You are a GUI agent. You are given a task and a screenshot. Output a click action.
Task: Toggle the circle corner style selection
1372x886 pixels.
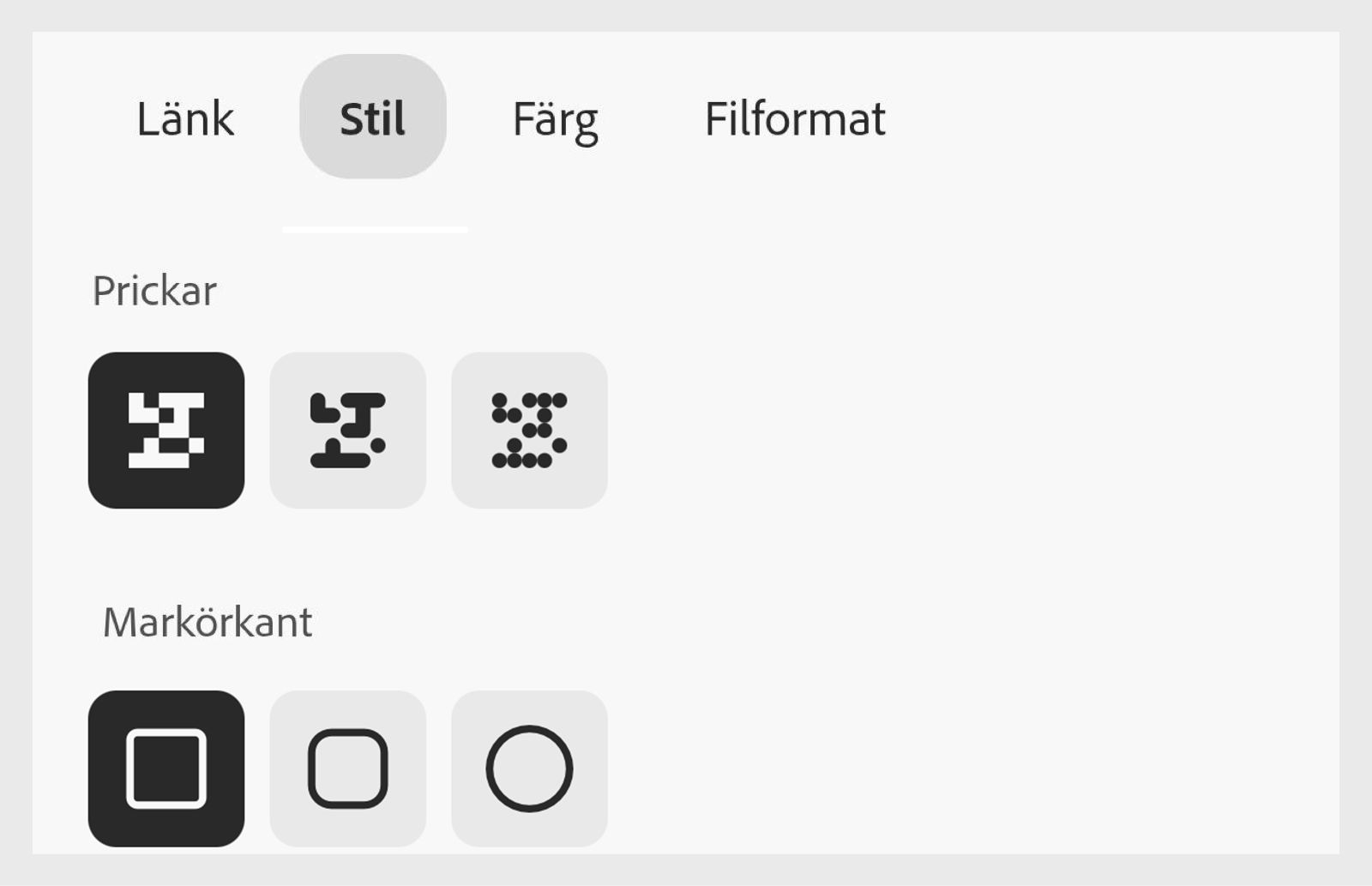pyautogui.click(x=530, y=768)
